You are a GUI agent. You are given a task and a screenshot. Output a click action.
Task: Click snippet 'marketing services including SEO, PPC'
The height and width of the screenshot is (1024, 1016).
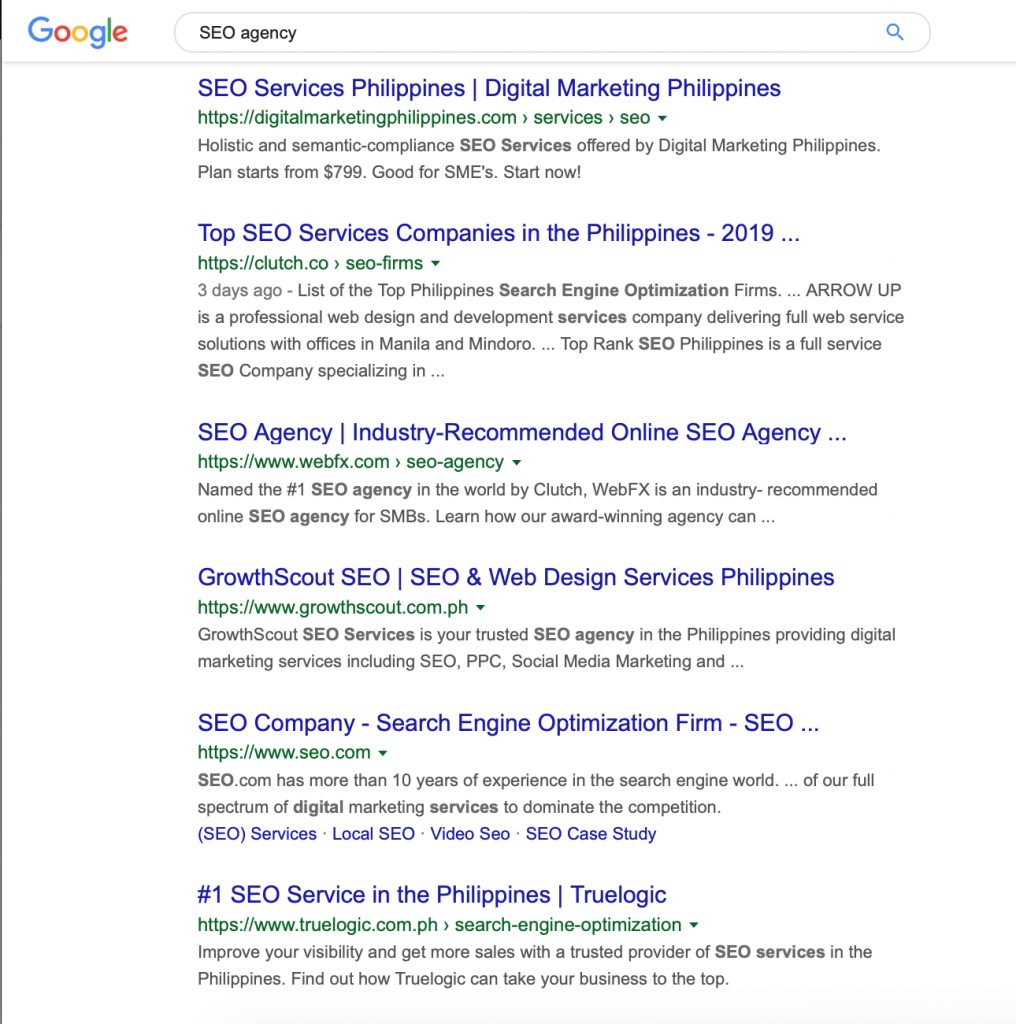(349, 662)
